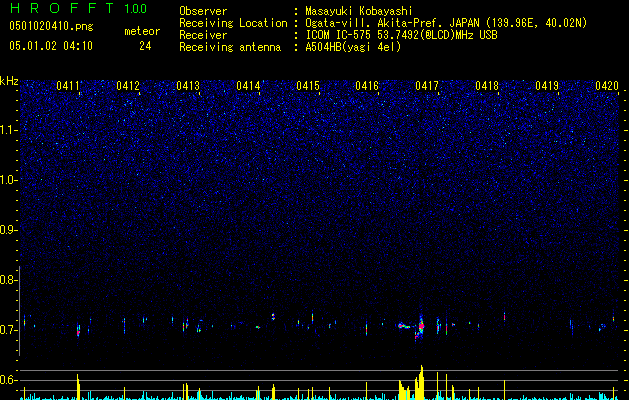Click frequency axis label 0.7
Screen dimensions: 629x400
[8, 330]
